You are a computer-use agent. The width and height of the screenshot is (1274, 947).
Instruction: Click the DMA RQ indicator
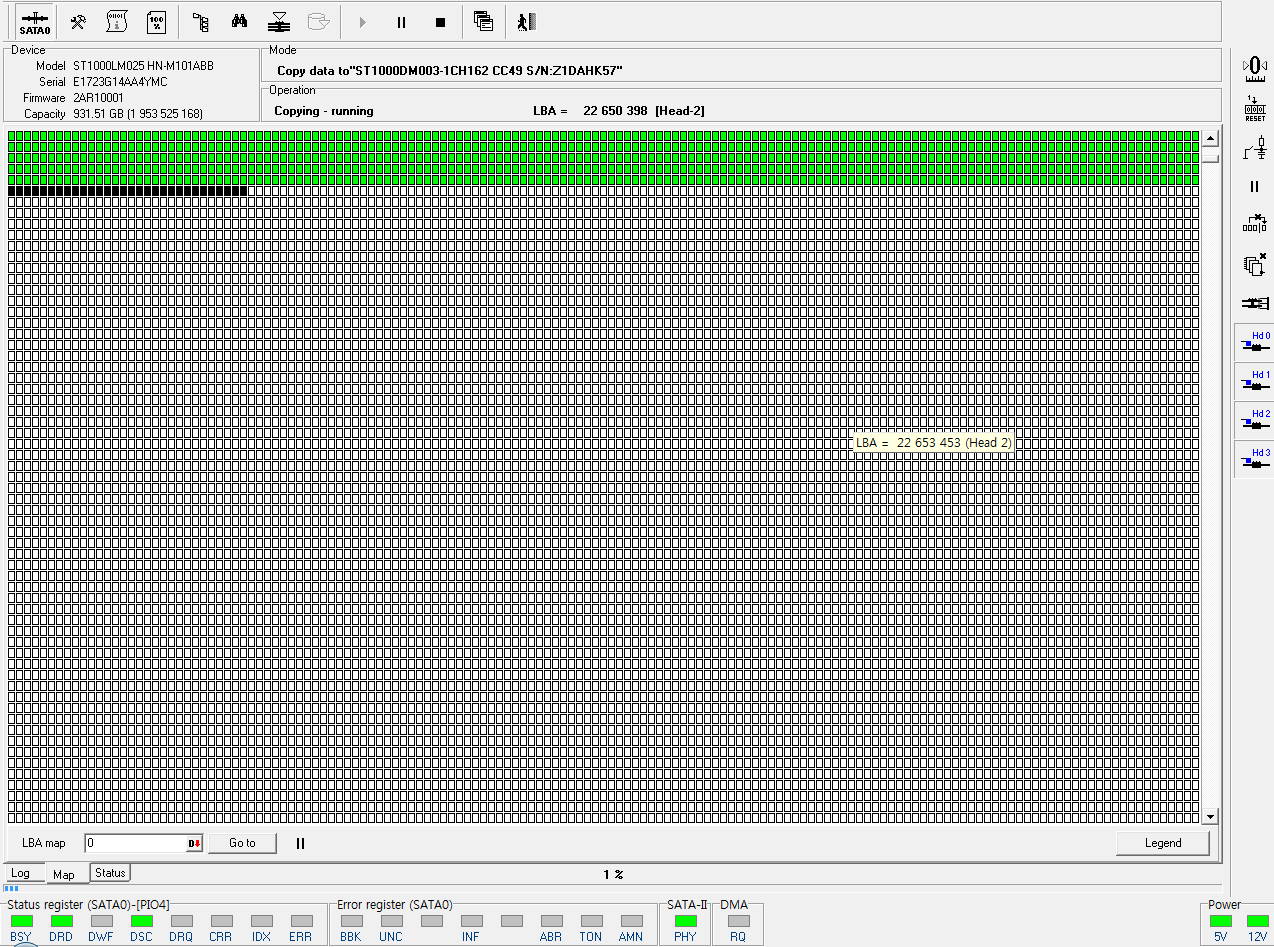(x=738, y=920)
